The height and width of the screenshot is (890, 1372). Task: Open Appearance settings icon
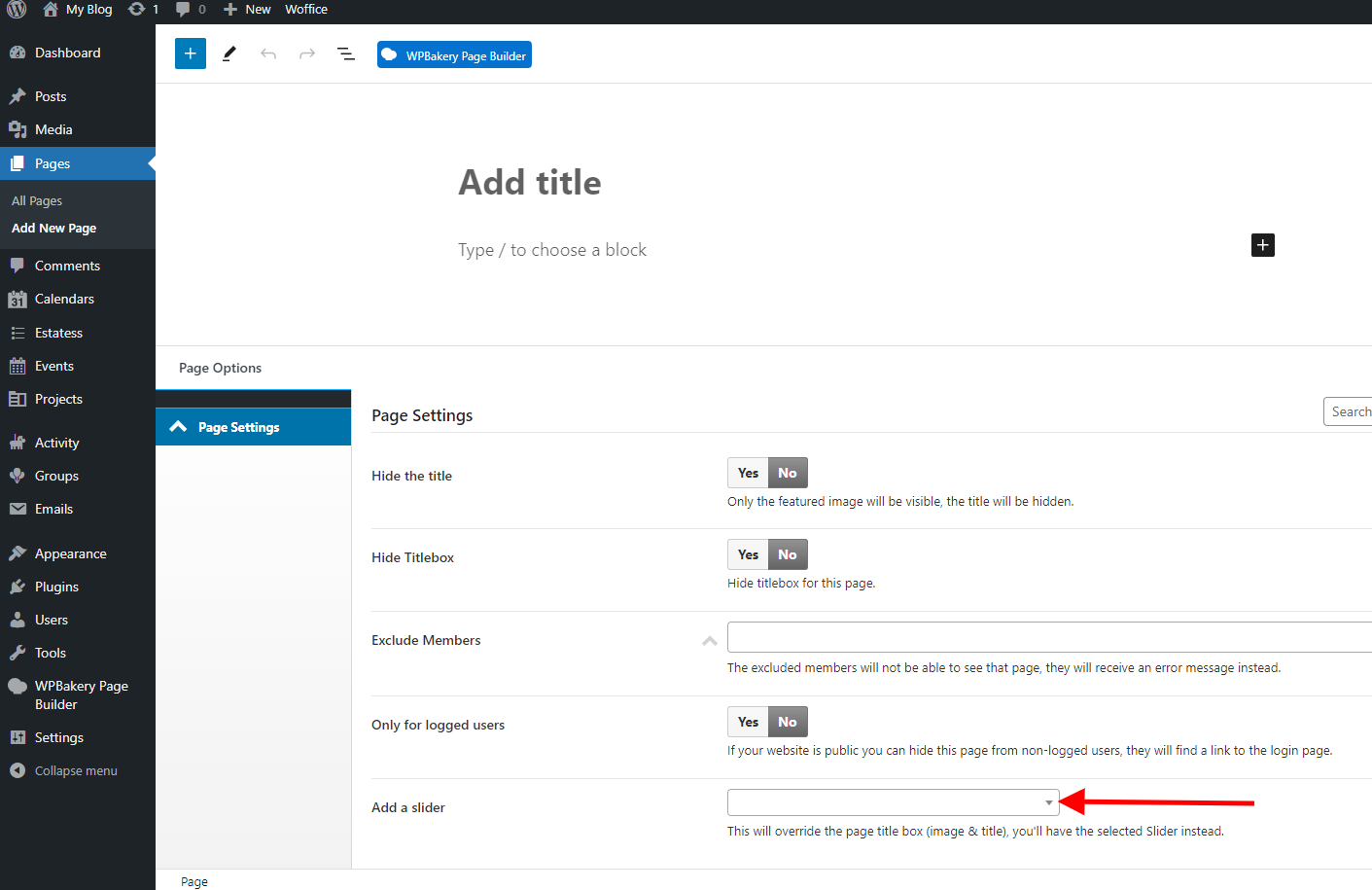19,552
